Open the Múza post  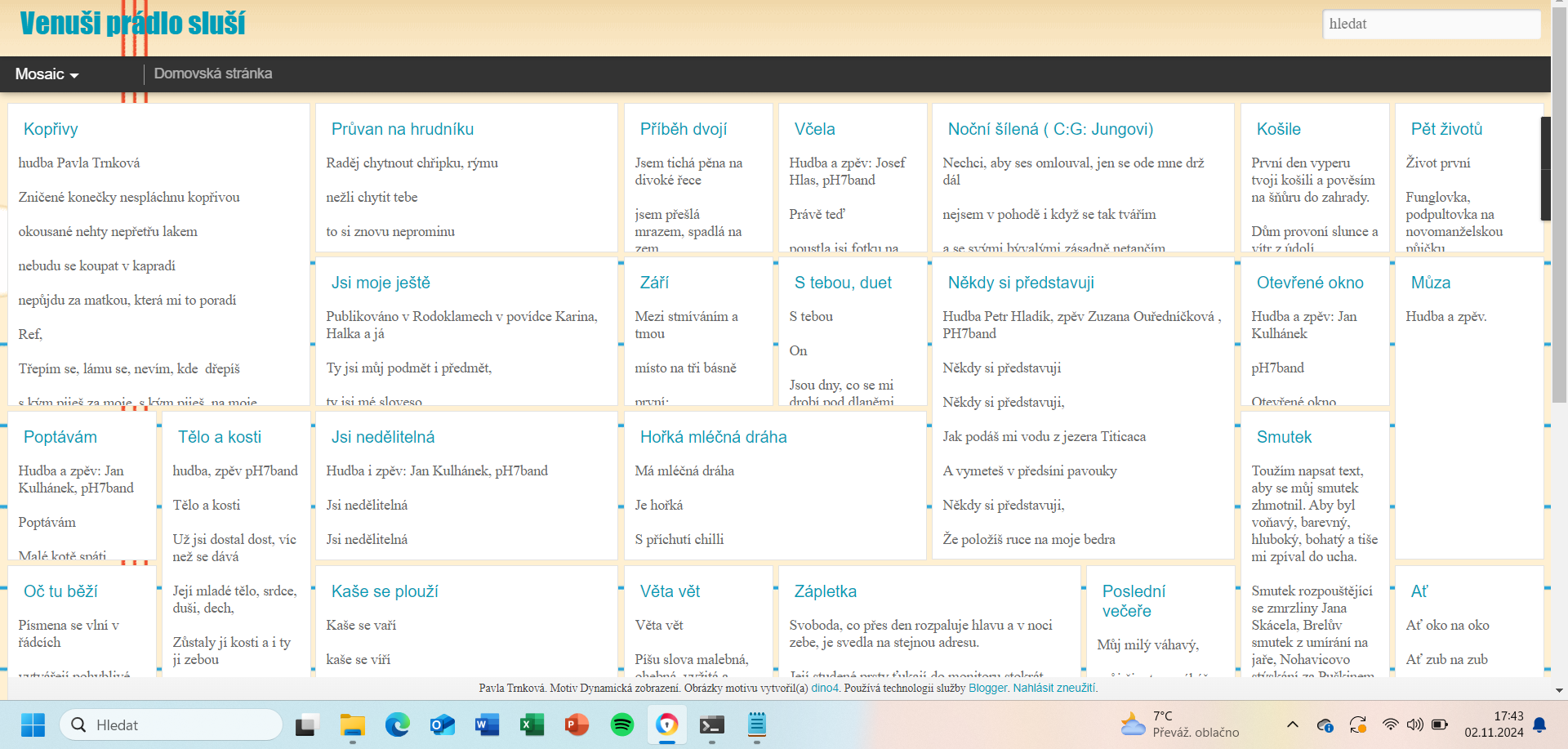[x=1431, y=283]
